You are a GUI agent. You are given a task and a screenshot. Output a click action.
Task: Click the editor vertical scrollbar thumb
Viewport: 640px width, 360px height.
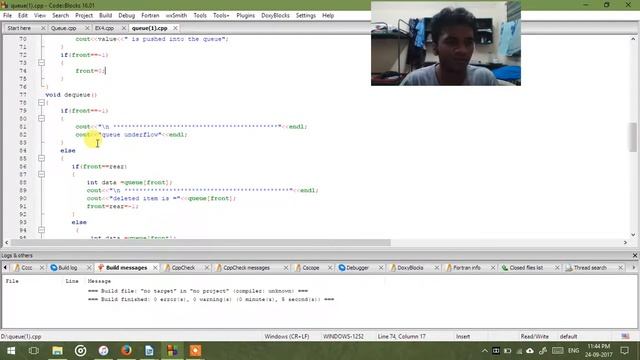click(x=633, y=137)
